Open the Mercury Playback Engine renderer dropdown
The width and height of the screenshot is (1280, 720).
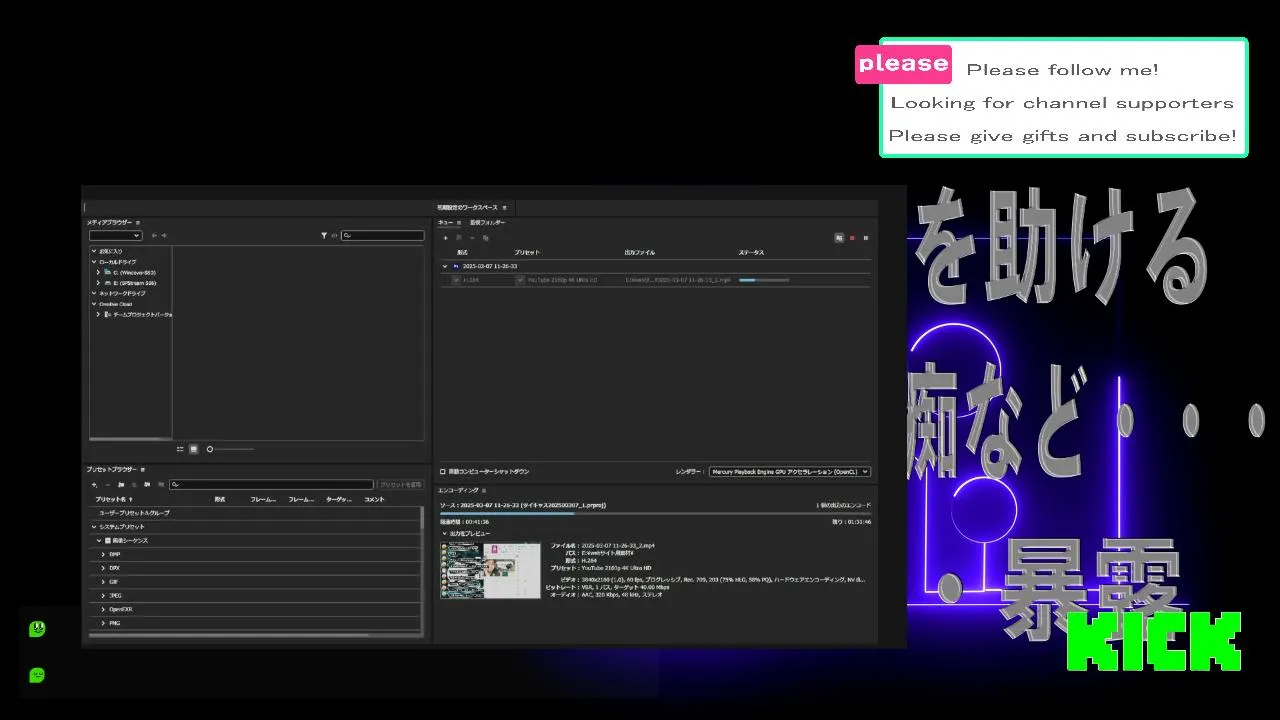pos(790,472)
